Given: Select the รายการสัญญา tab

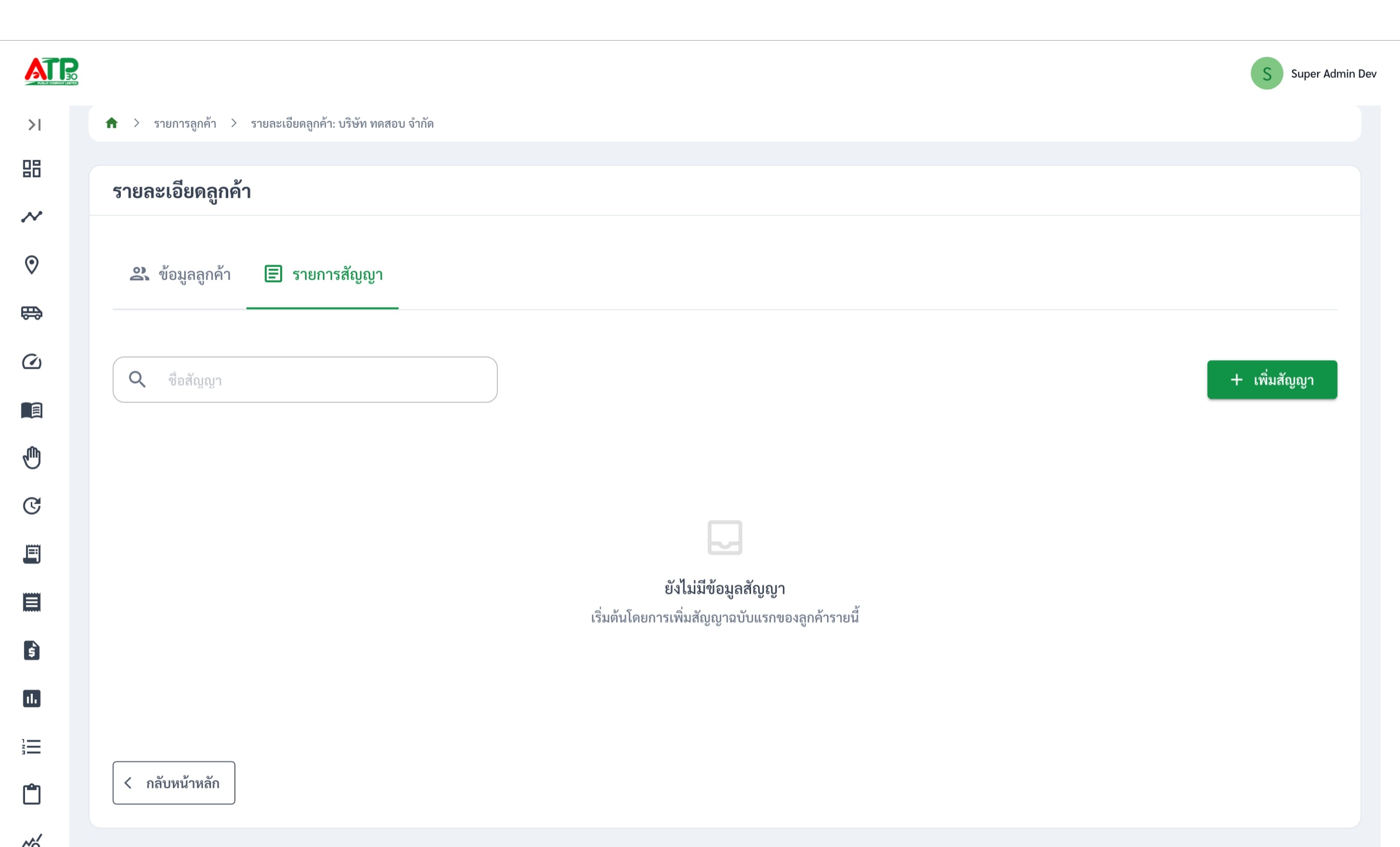Looking at the screenshot, I should click(x=323, y=275).
